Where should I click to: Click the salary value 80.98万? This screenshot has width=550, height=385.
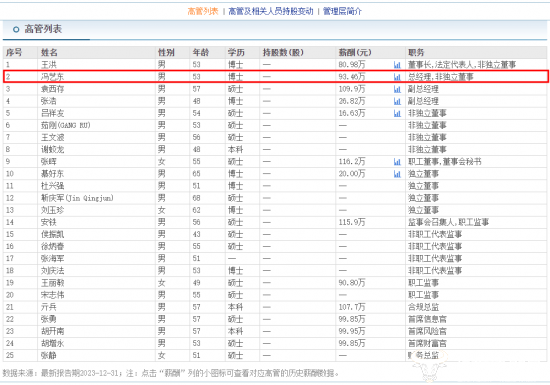click(x=352, y=65)
